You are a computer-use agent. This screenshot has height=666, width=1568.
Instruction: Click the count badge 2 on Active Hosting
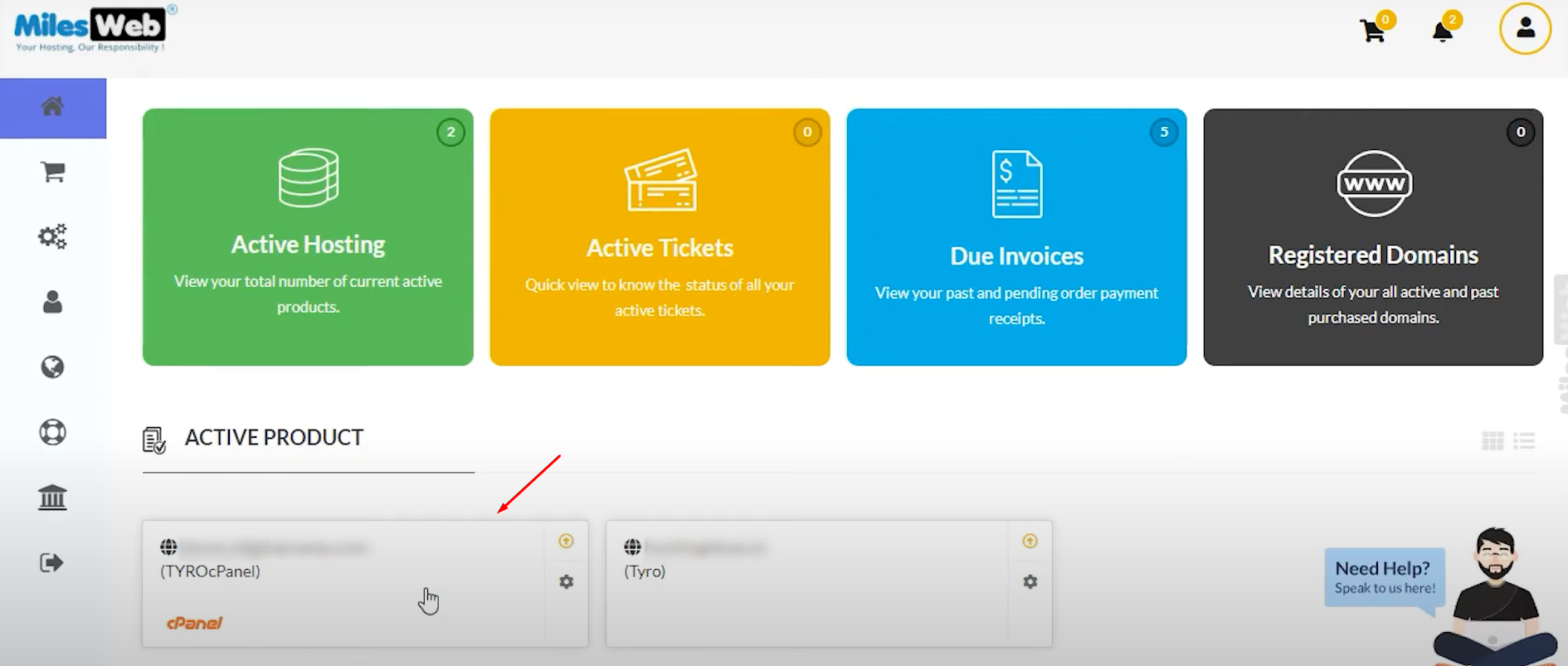(x=450, y=132)
